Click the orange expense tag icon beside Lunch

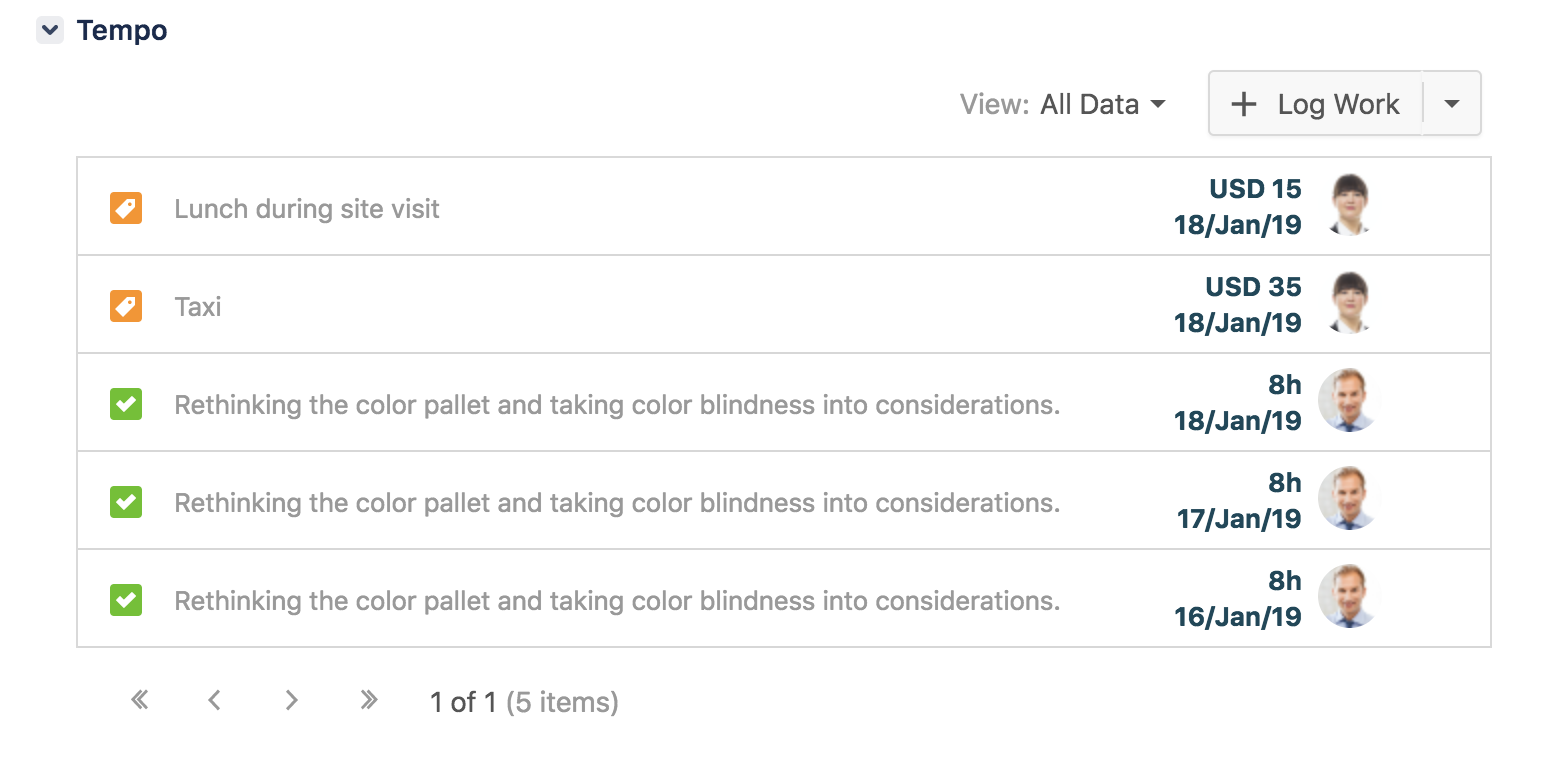click(x=125, y=208)
